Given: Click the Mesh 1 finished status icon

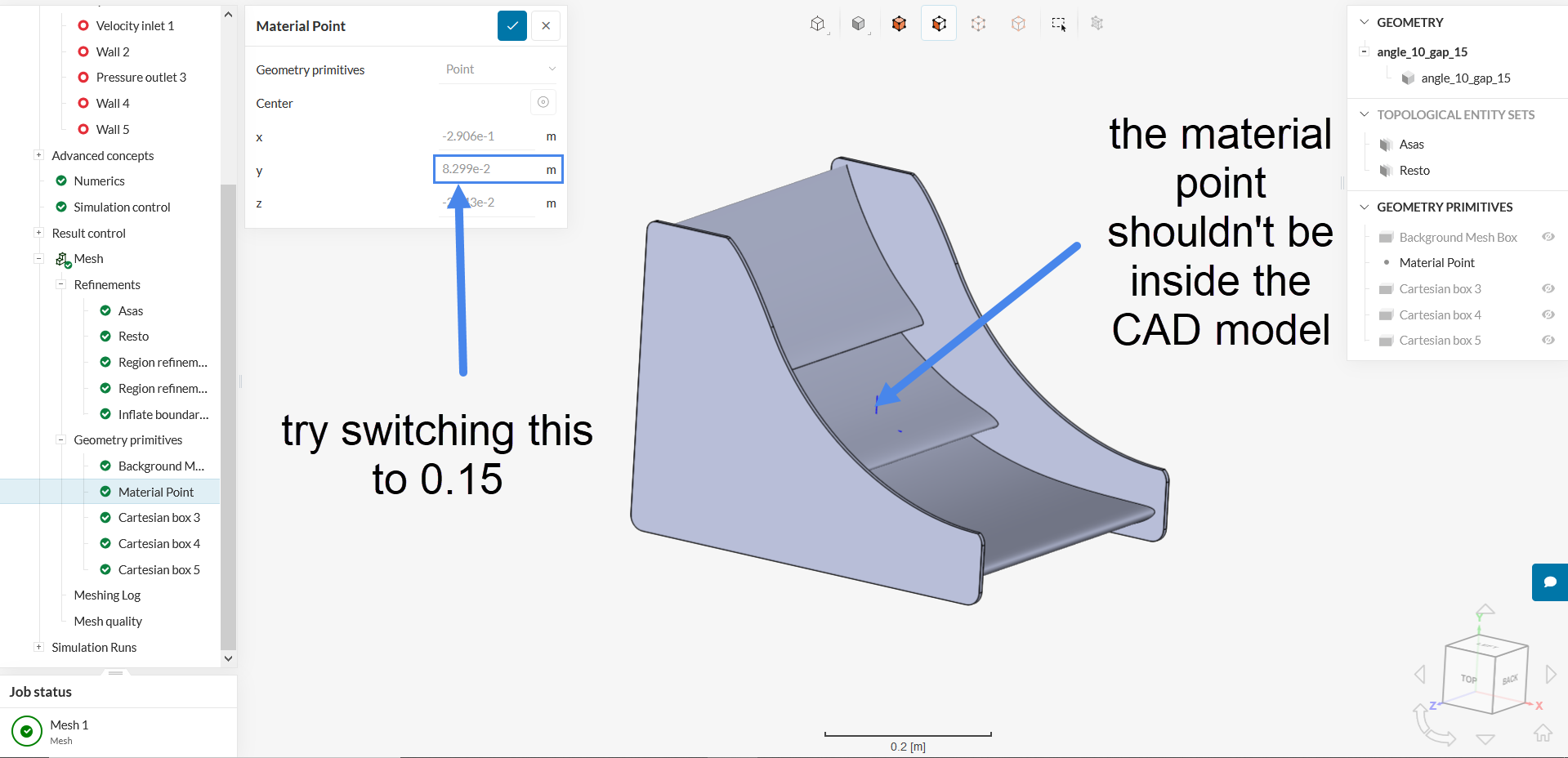Looking at the screenshot, I should 27,731.
